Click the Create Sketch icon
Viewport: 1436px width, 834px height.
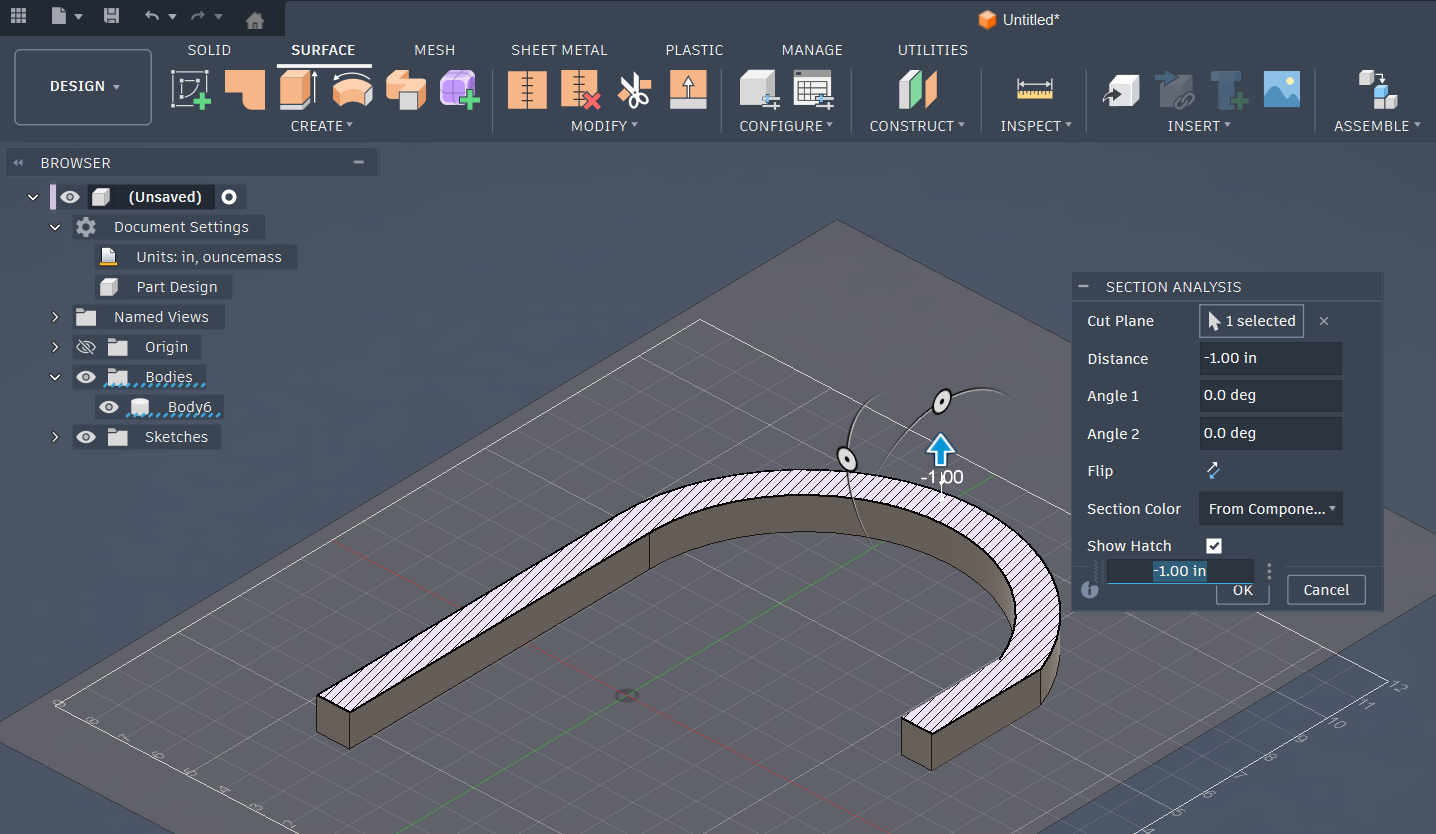(x=190, y=90)
